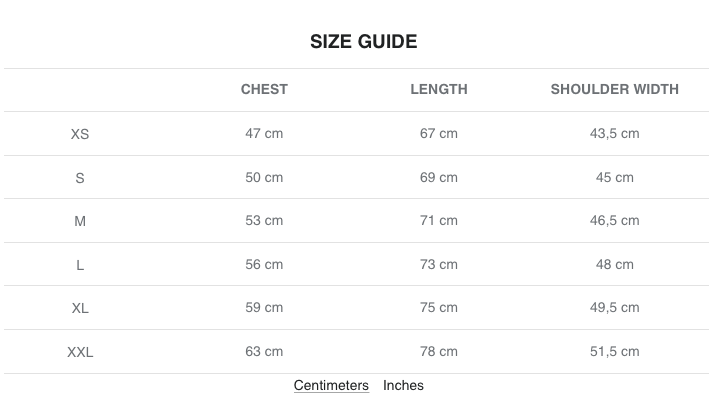Click the SHOULDER WIDTH column header
Viewport: 709px width, 417px height.
pyautogui.click(x=614, y=89)
